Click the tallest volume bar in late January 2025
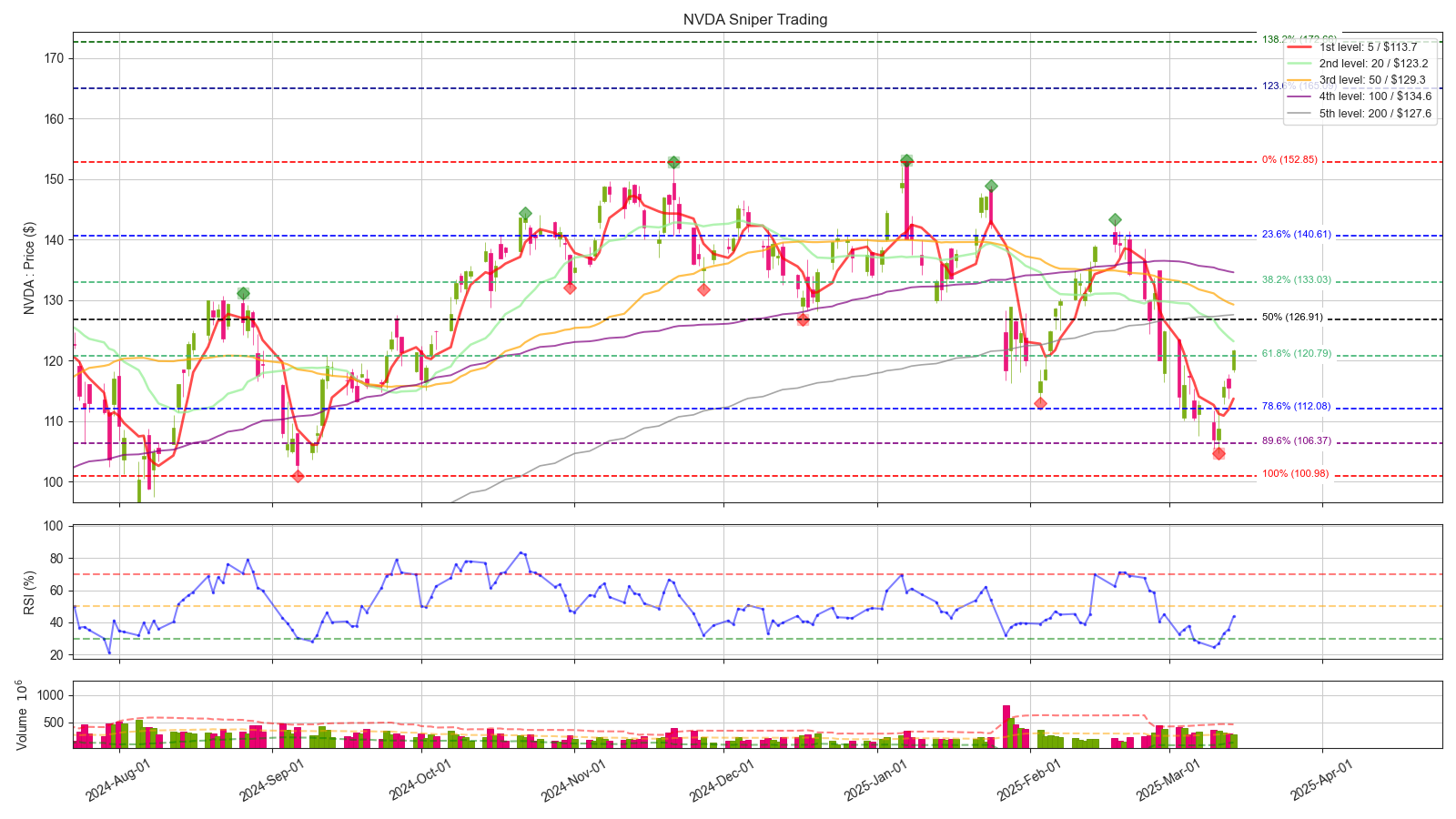Image resolution: width=1456 pixels, height=819 pixels. click(1006, 726)
